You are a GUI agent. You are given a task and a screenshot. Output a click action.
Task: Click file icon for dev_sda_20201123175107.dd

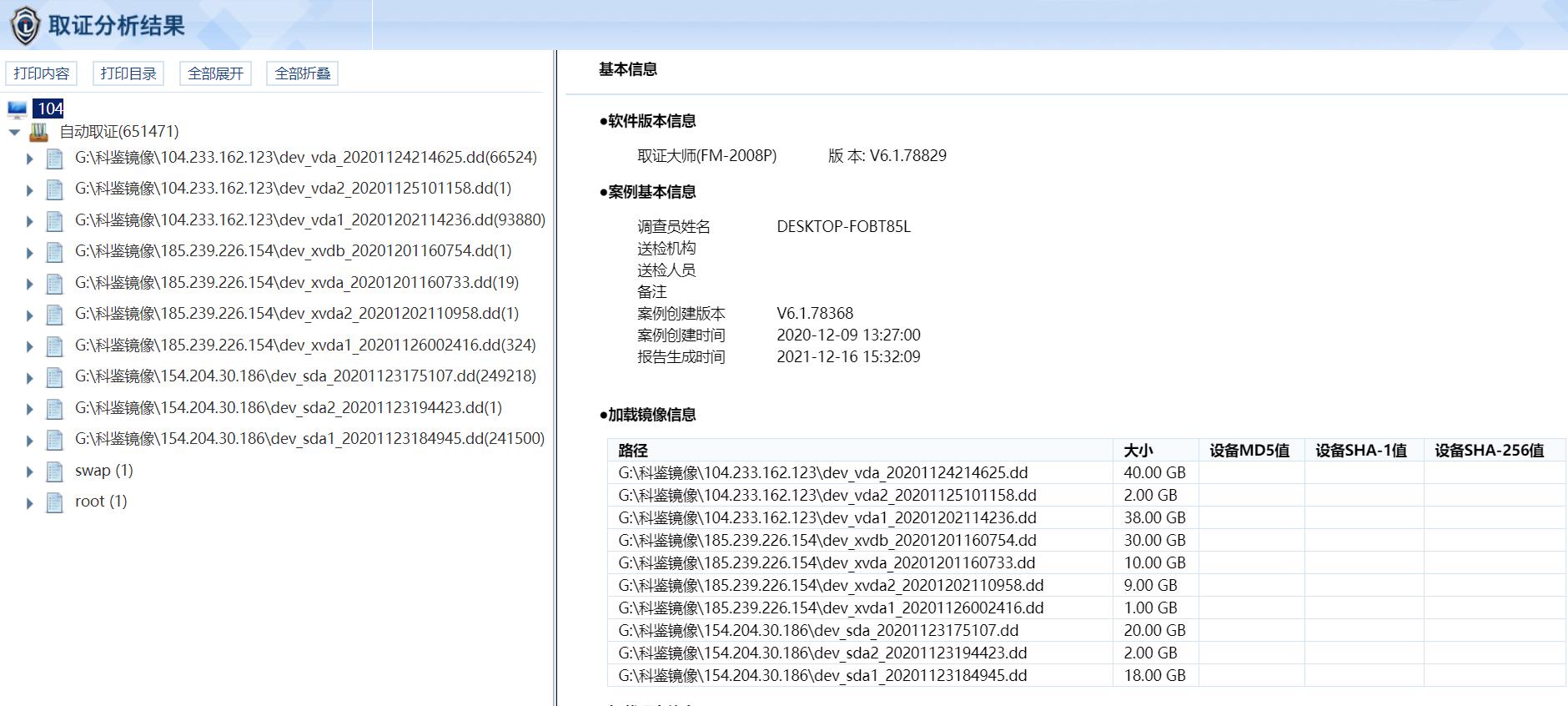pos(55,377)
